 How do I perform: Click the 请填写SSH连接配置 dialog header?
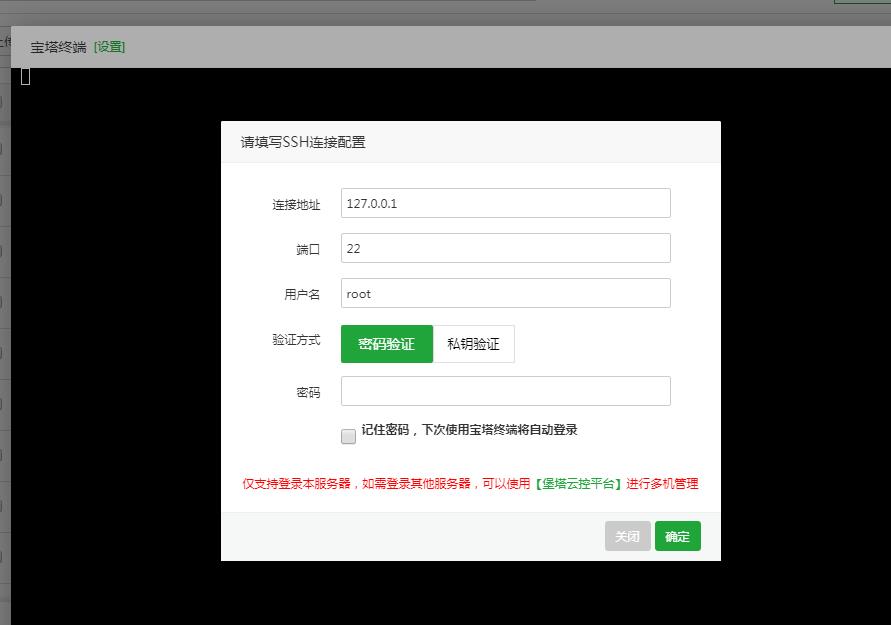pos(303,142)
